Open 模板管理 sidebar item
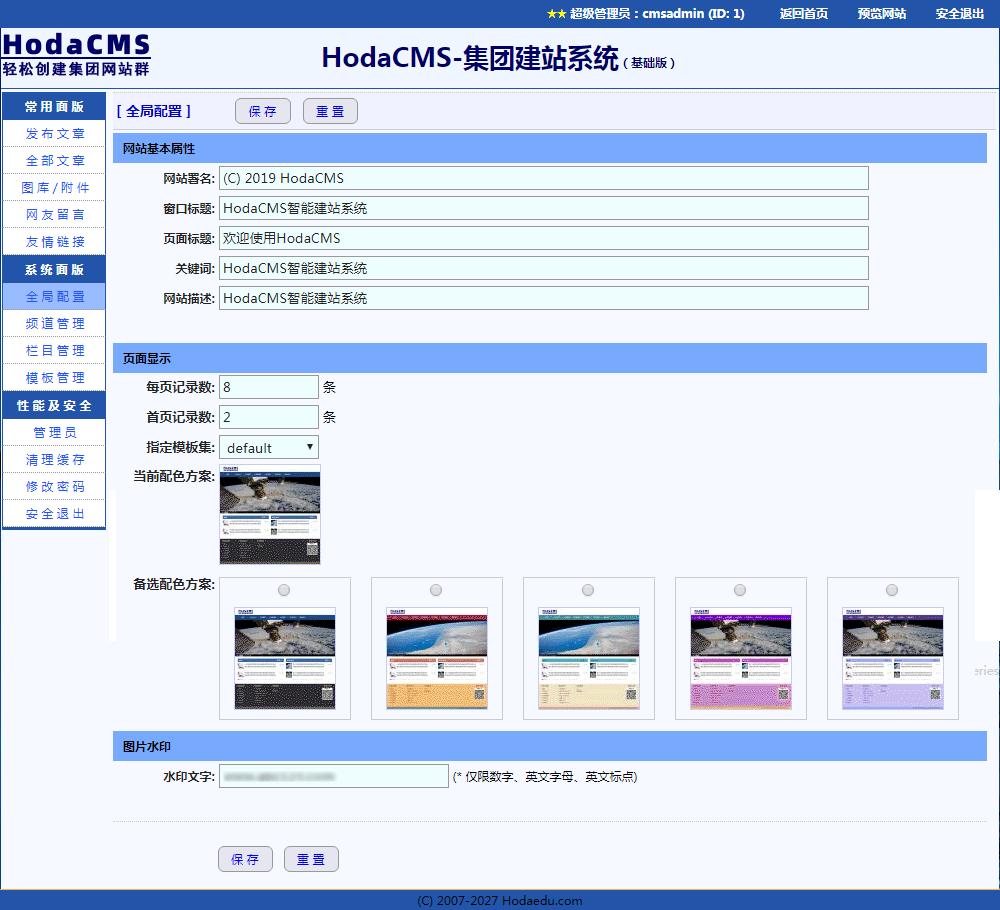 tap(54, 378)
